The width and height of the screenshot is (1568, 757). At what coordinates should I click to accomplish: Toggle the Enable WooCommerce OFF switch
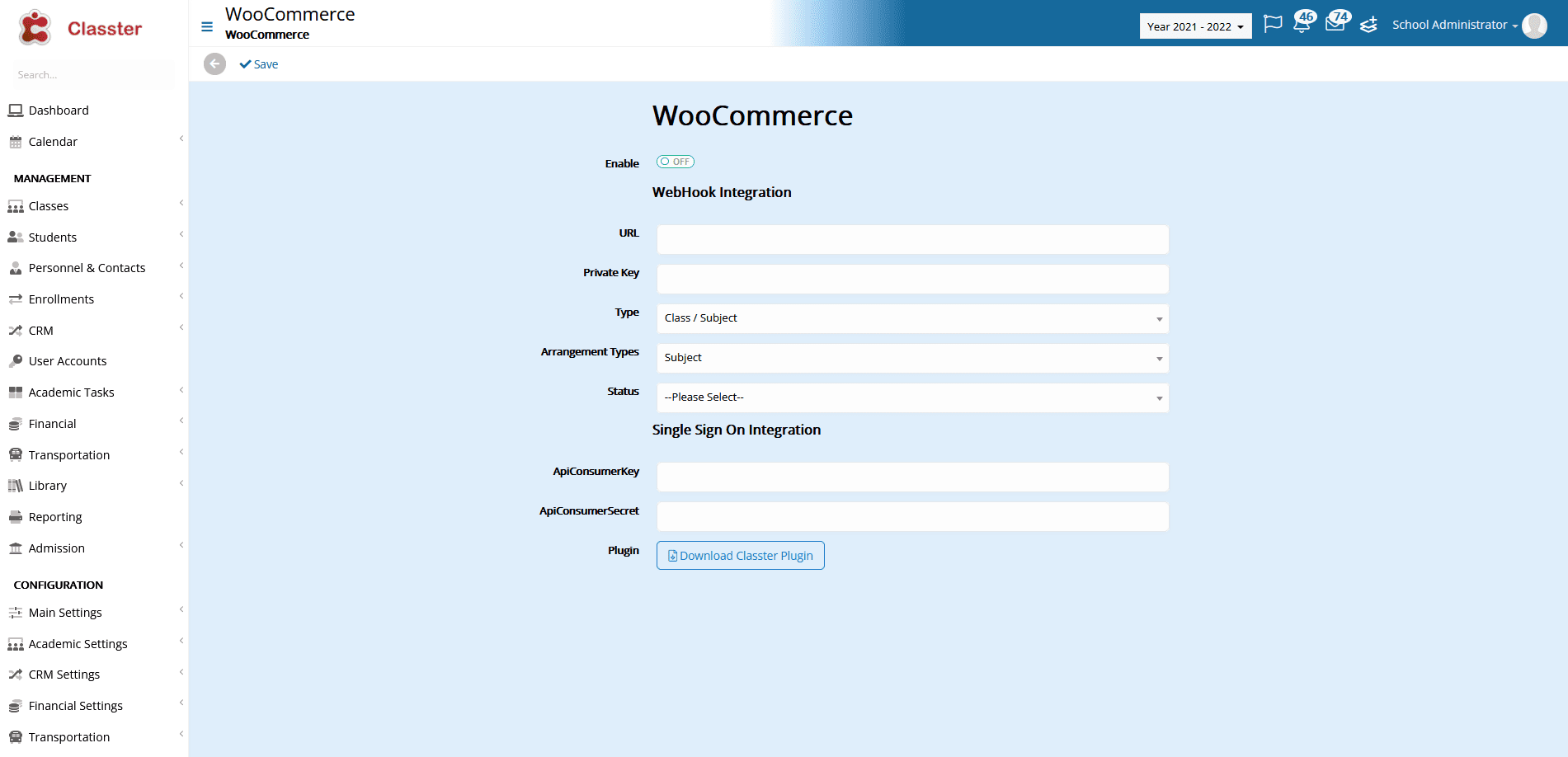676,162
